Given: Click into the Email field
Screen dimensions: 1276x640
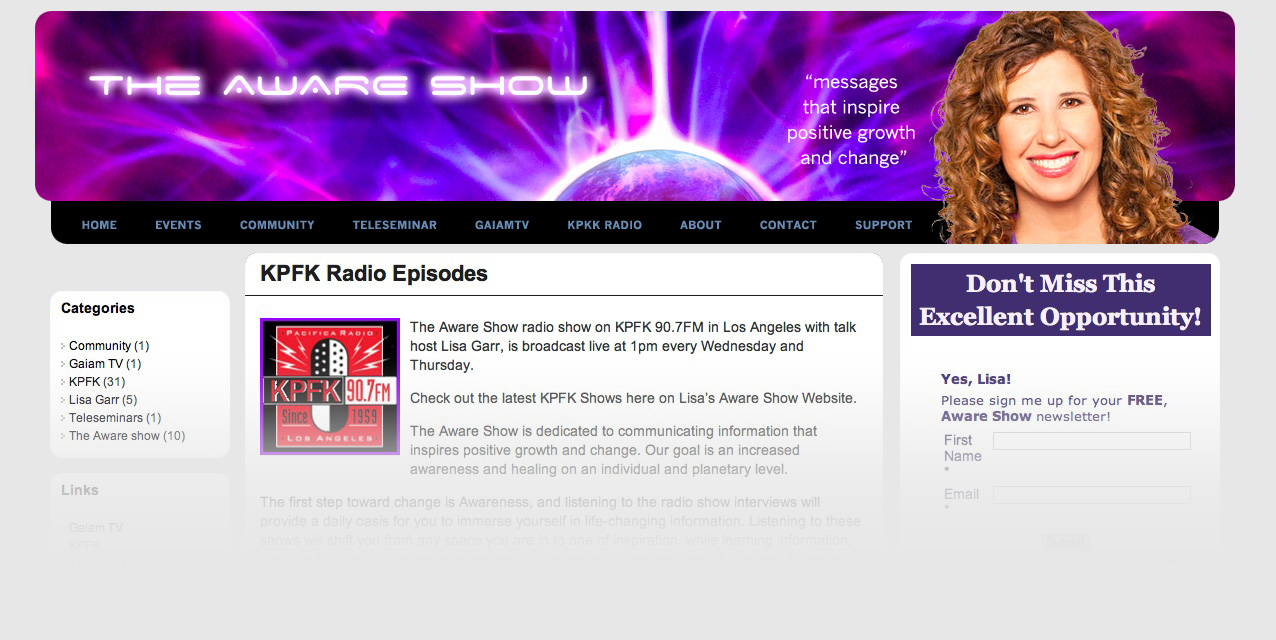Looking at the screenshot, I should (x=1092, y=495).
